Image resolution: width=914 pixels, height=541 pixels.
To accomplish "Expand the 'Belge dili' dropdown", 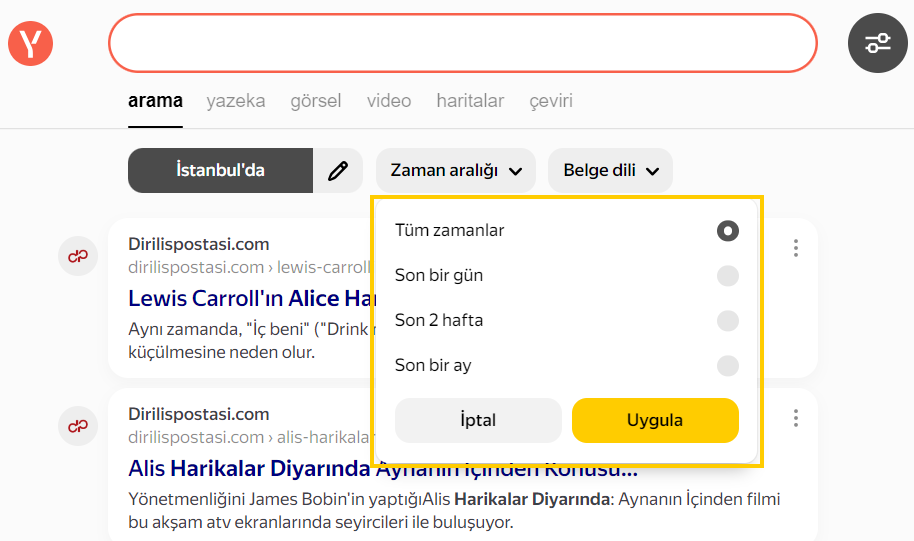I will [x=610, y=171].
